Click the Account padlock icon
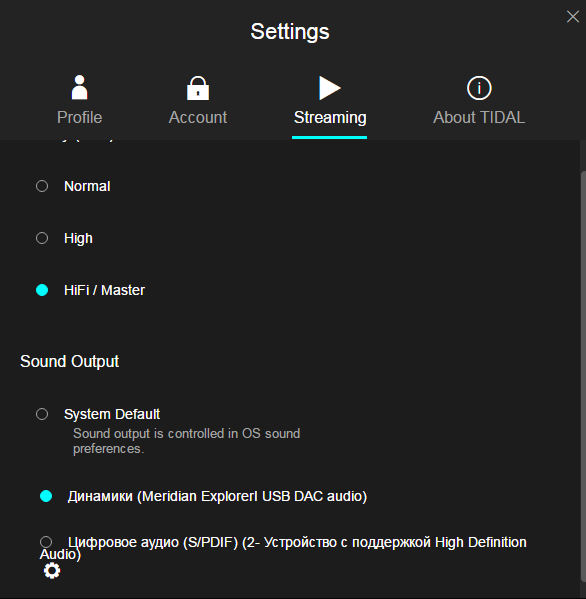 click(x=198, y=88)
